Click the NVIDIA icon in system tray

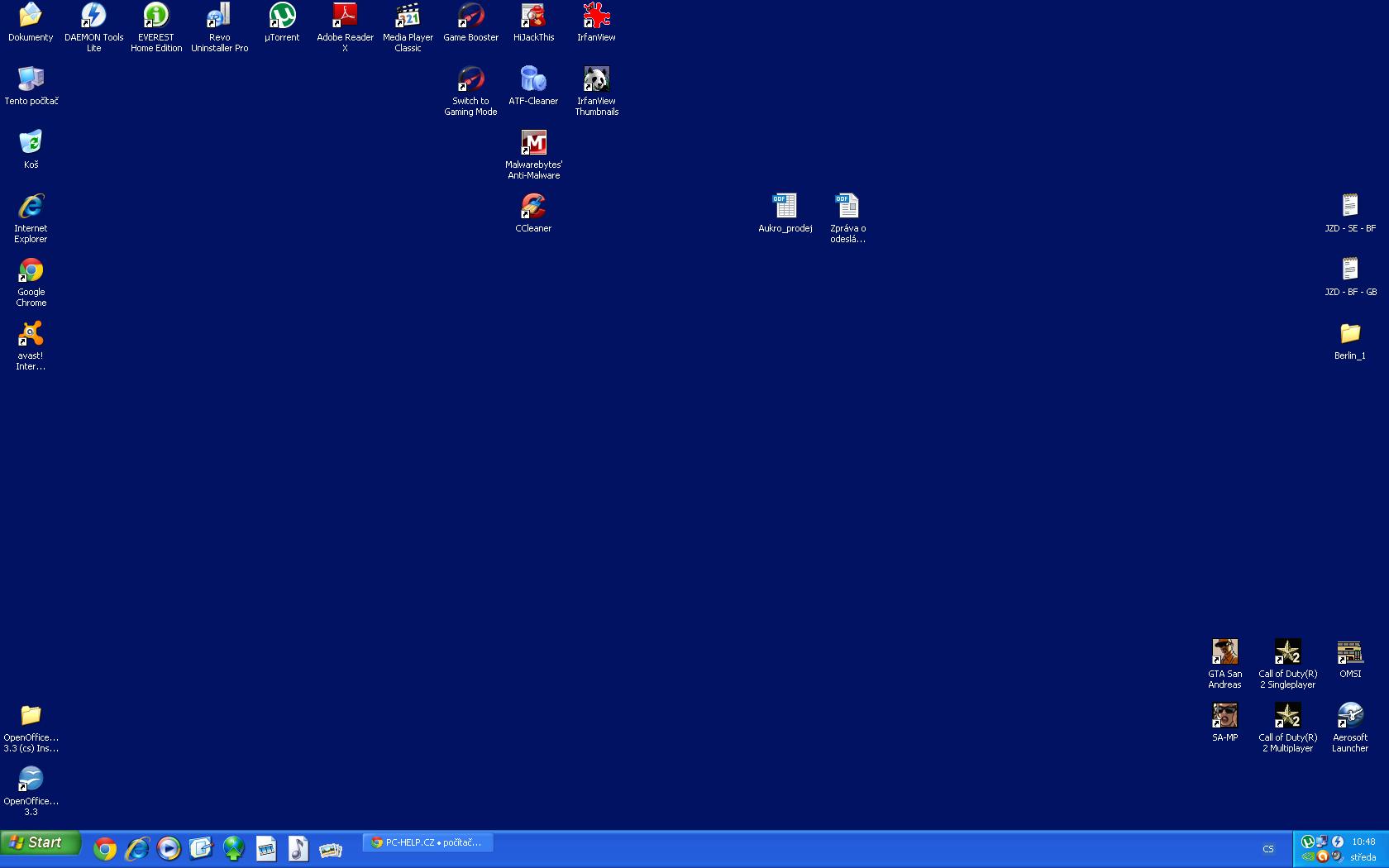[x=1308, y=857]
